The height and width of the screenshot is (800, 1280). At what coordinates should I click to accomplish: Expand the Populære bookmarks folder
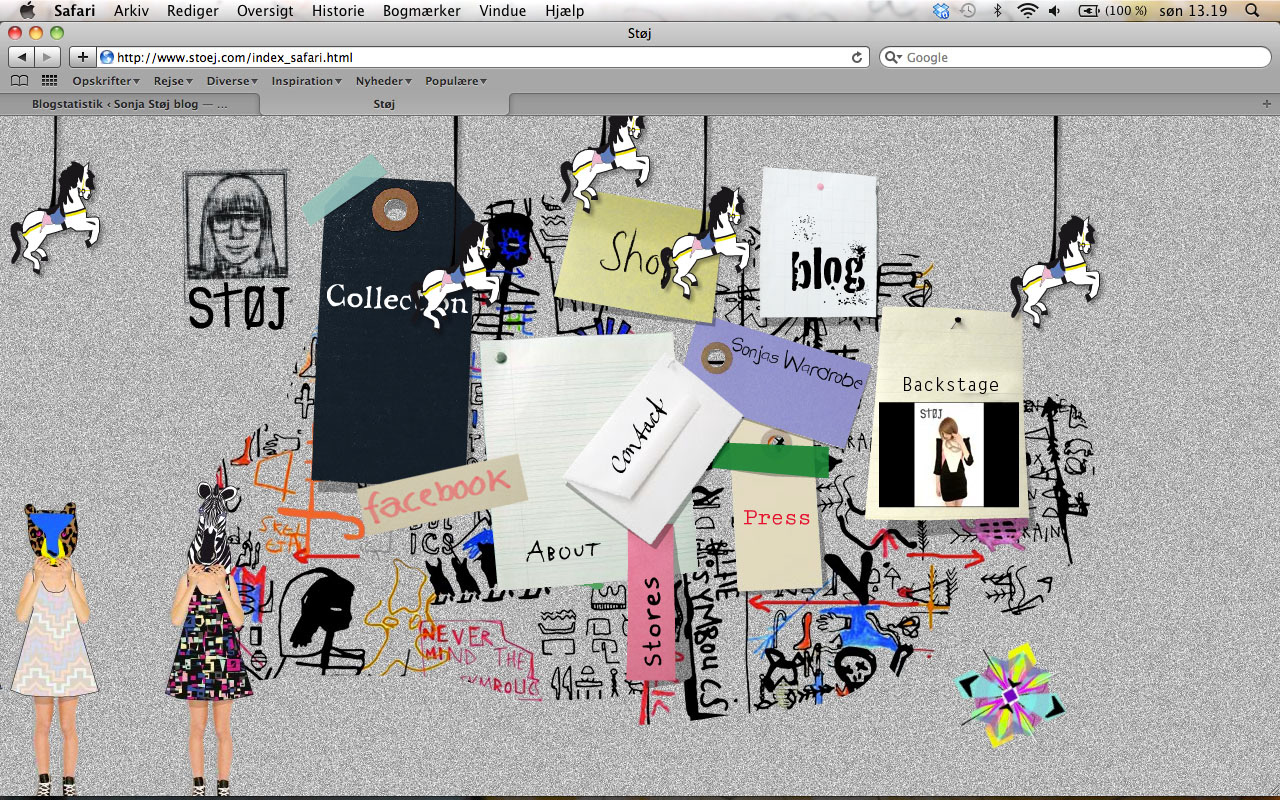(456, 81)
